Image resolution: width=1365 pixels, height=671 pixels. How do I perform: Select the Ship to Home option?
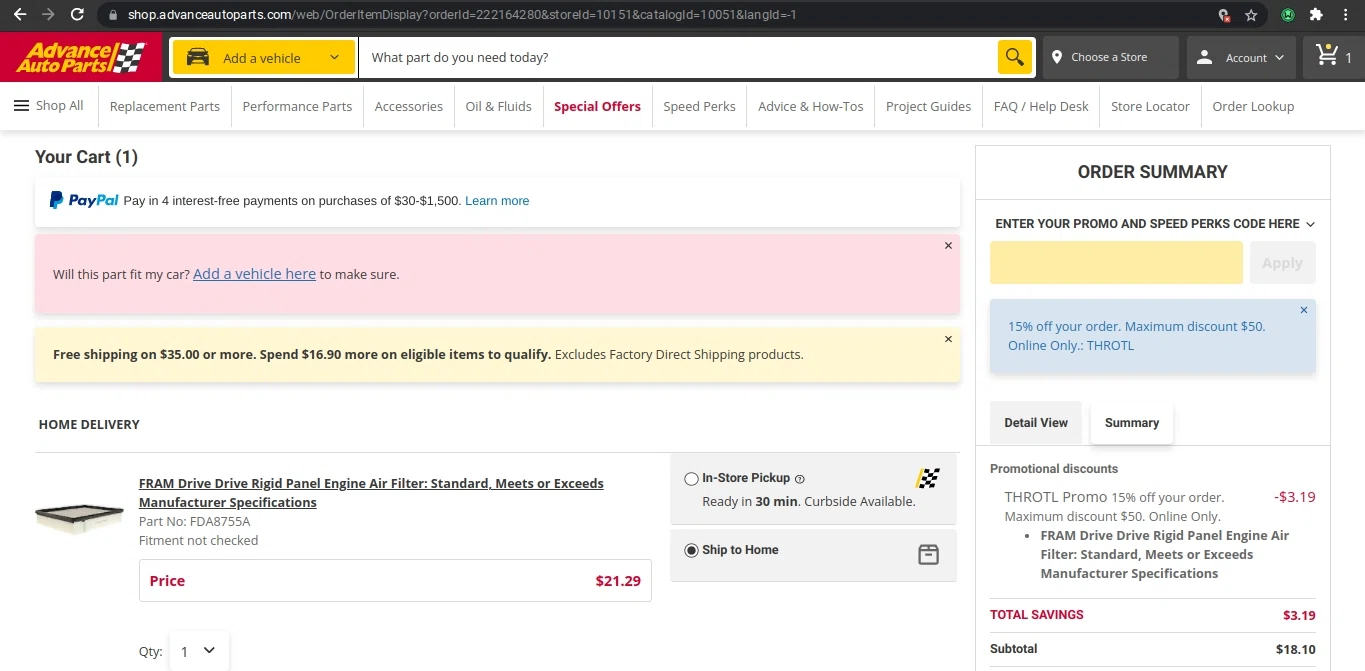click(x=691, y=550)
